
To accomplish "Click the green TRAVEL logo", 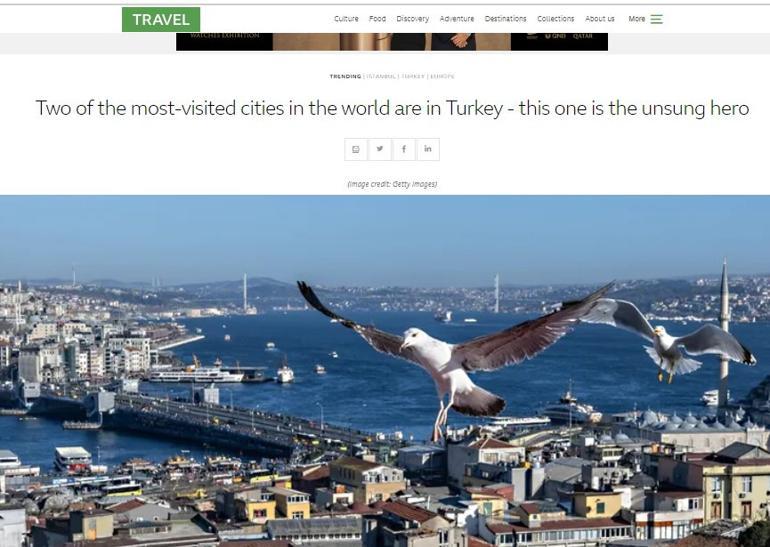I will 161,20.
